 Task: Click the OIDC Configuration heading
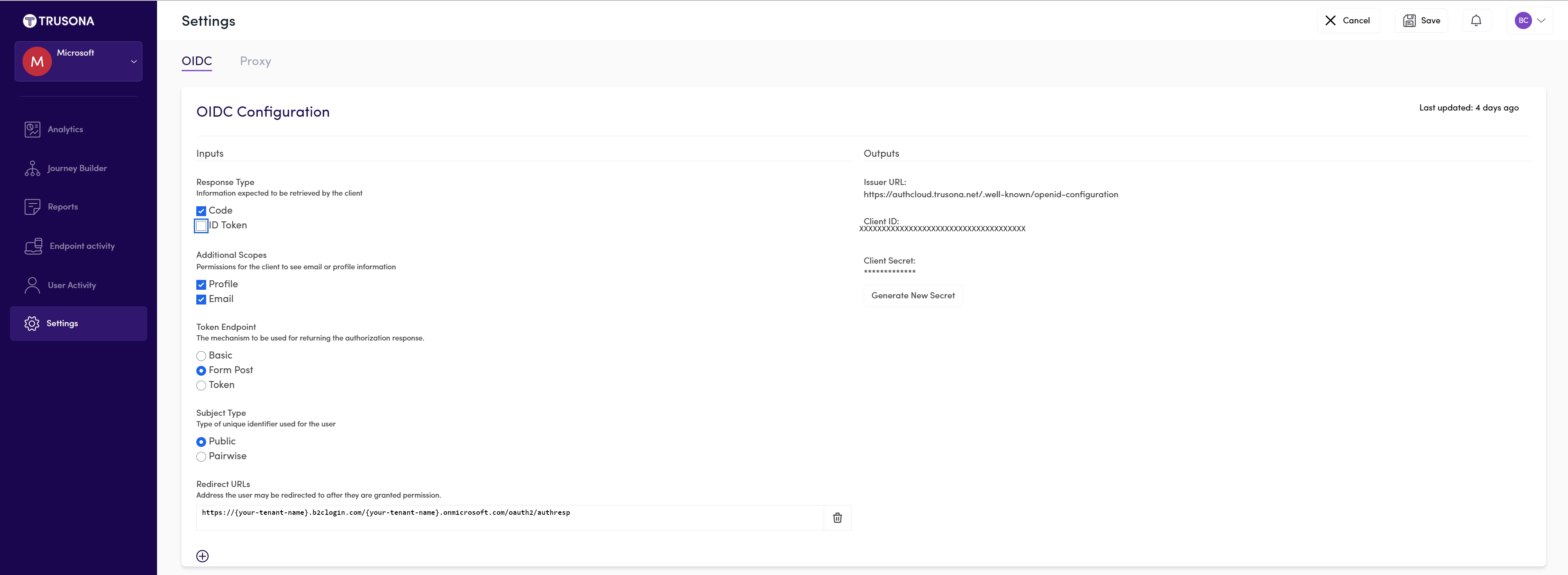click(263, 112)
